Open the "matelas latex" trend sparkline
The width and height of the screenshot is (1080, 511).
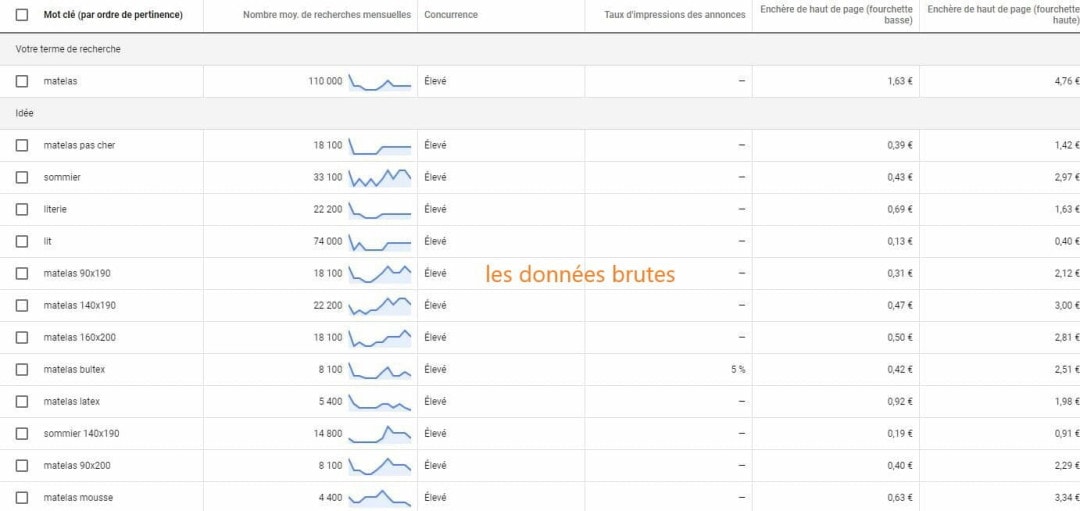coord(380,402)
